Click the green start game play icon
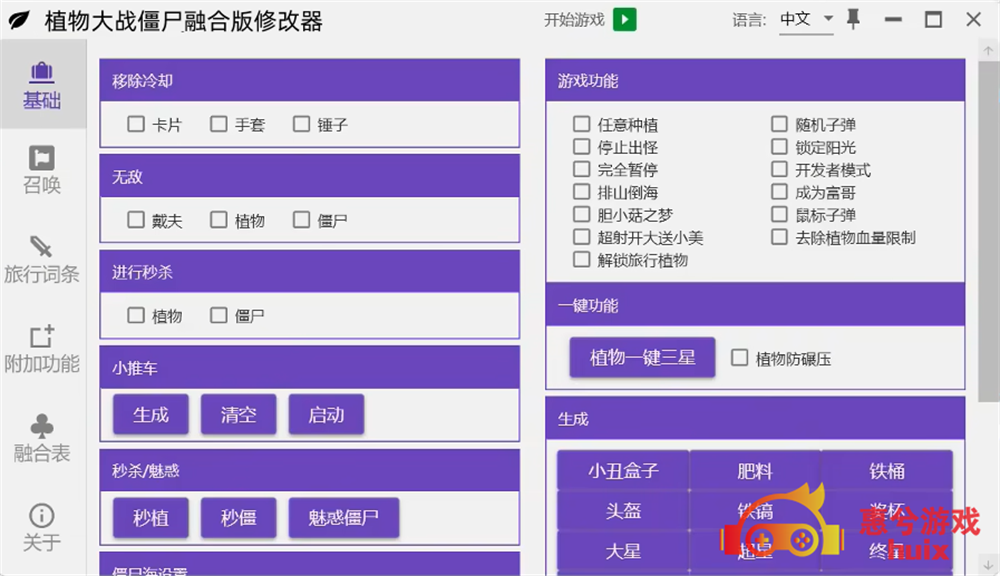The width and height of the screenshot is (1000, 576). point(624,20)
